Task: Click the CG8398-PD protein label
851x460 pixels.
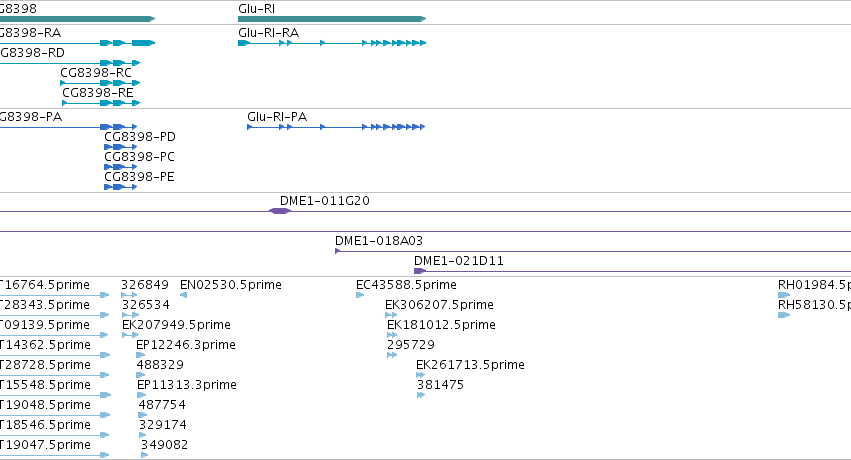Action: point(140,137)
